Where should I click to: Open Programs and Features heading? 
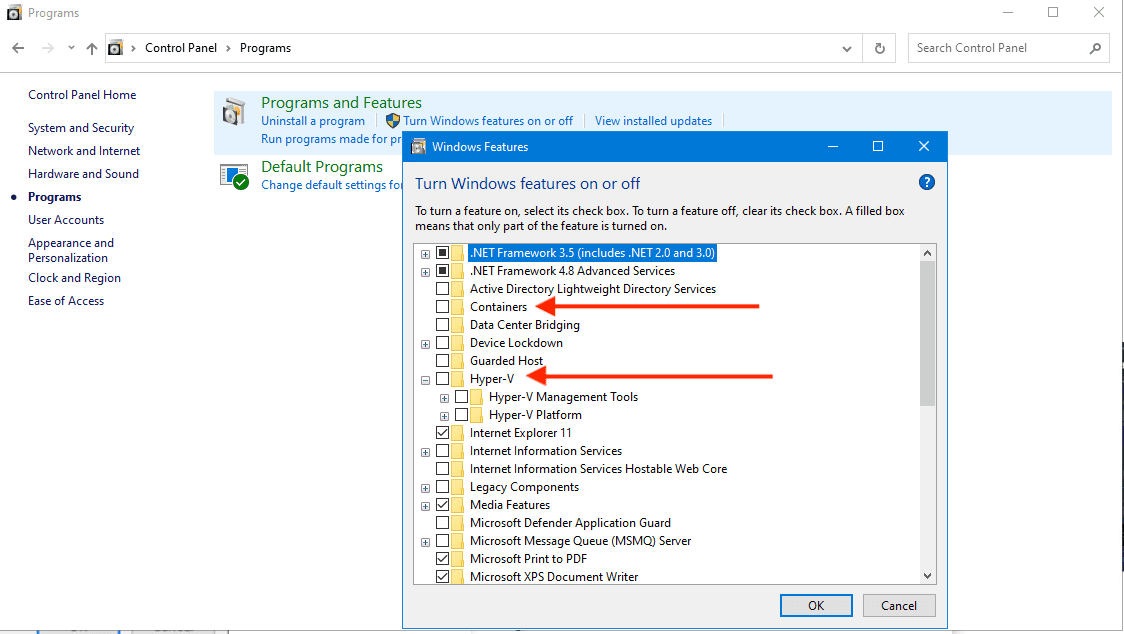[341, 103]
